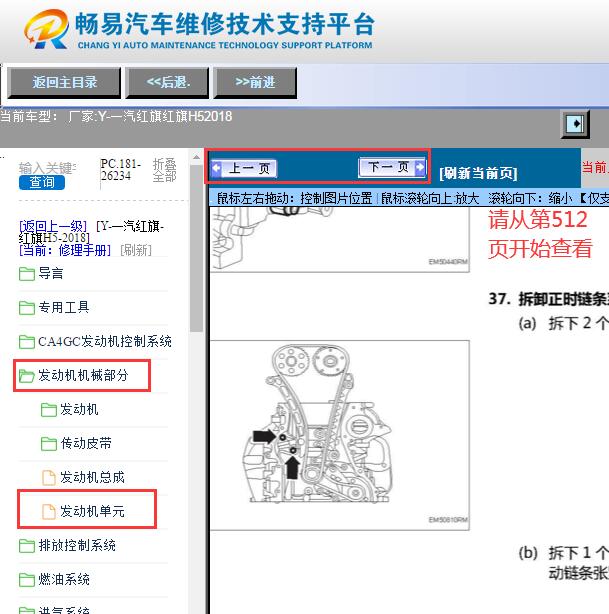
Task: Click the PC.181-26234 text
Action: coord(120,170)
